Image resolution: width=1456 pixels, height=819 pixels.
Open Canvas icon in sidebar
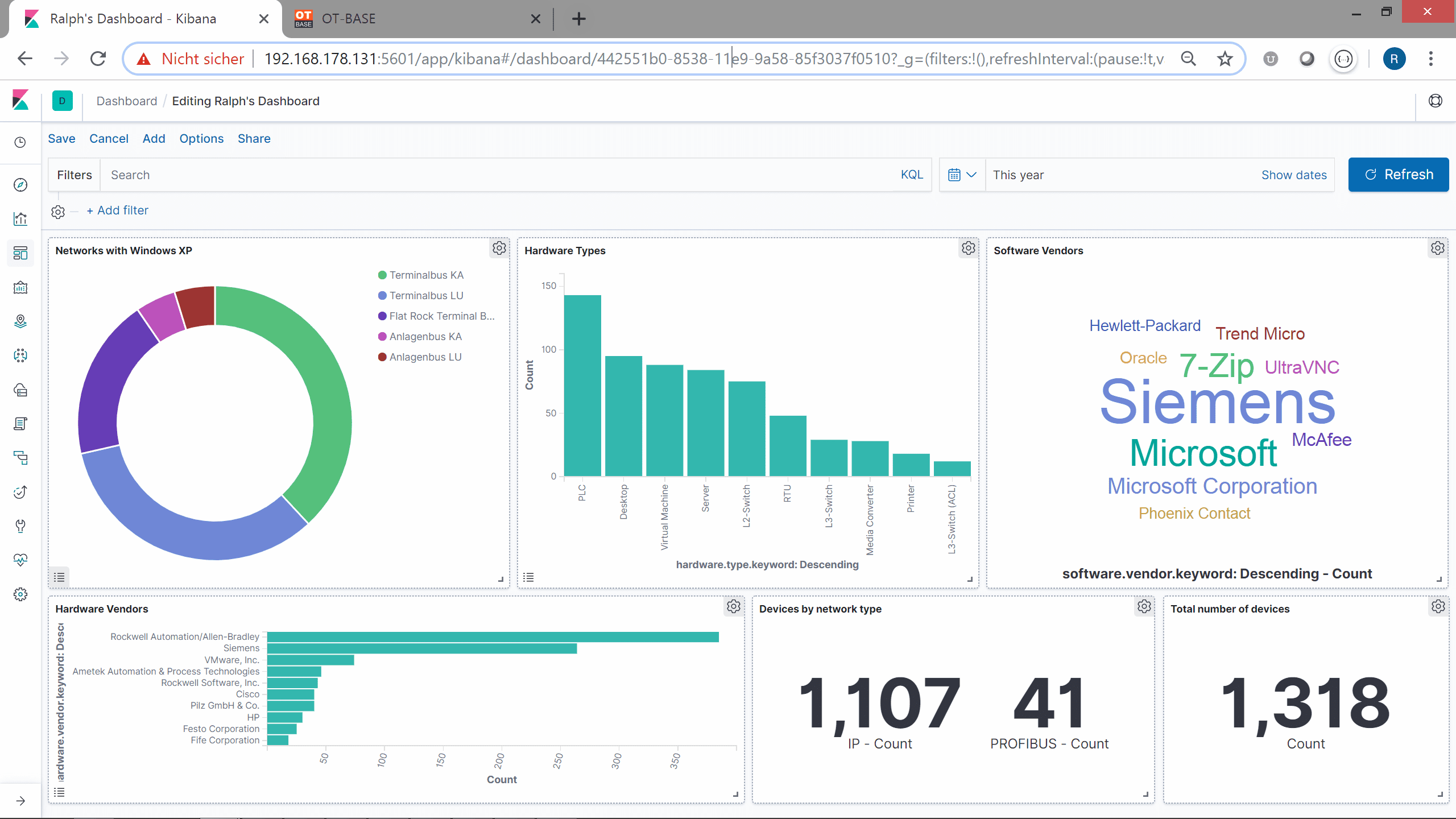click(x=20, y=287)
